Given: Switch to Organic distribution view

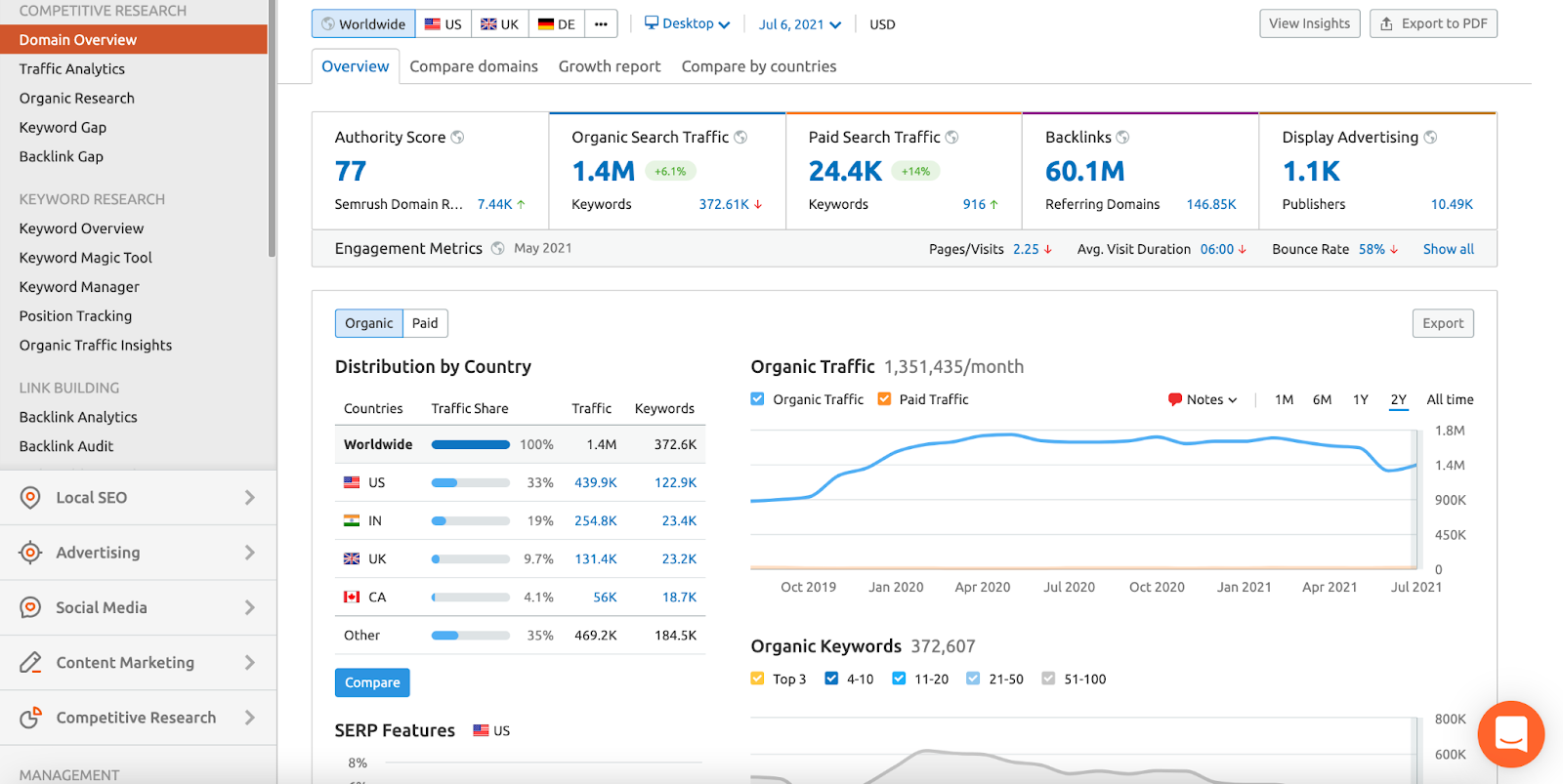Looking at the screenshot, I should click(x=368, y=323).
